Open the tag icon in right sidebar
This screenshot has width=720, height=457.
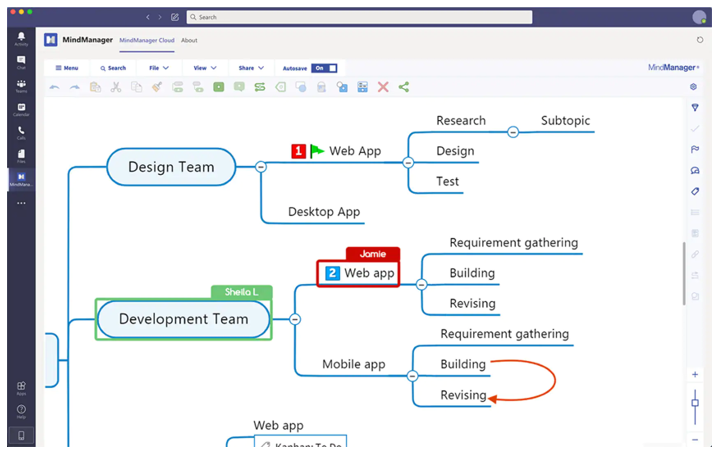(695, 191)
